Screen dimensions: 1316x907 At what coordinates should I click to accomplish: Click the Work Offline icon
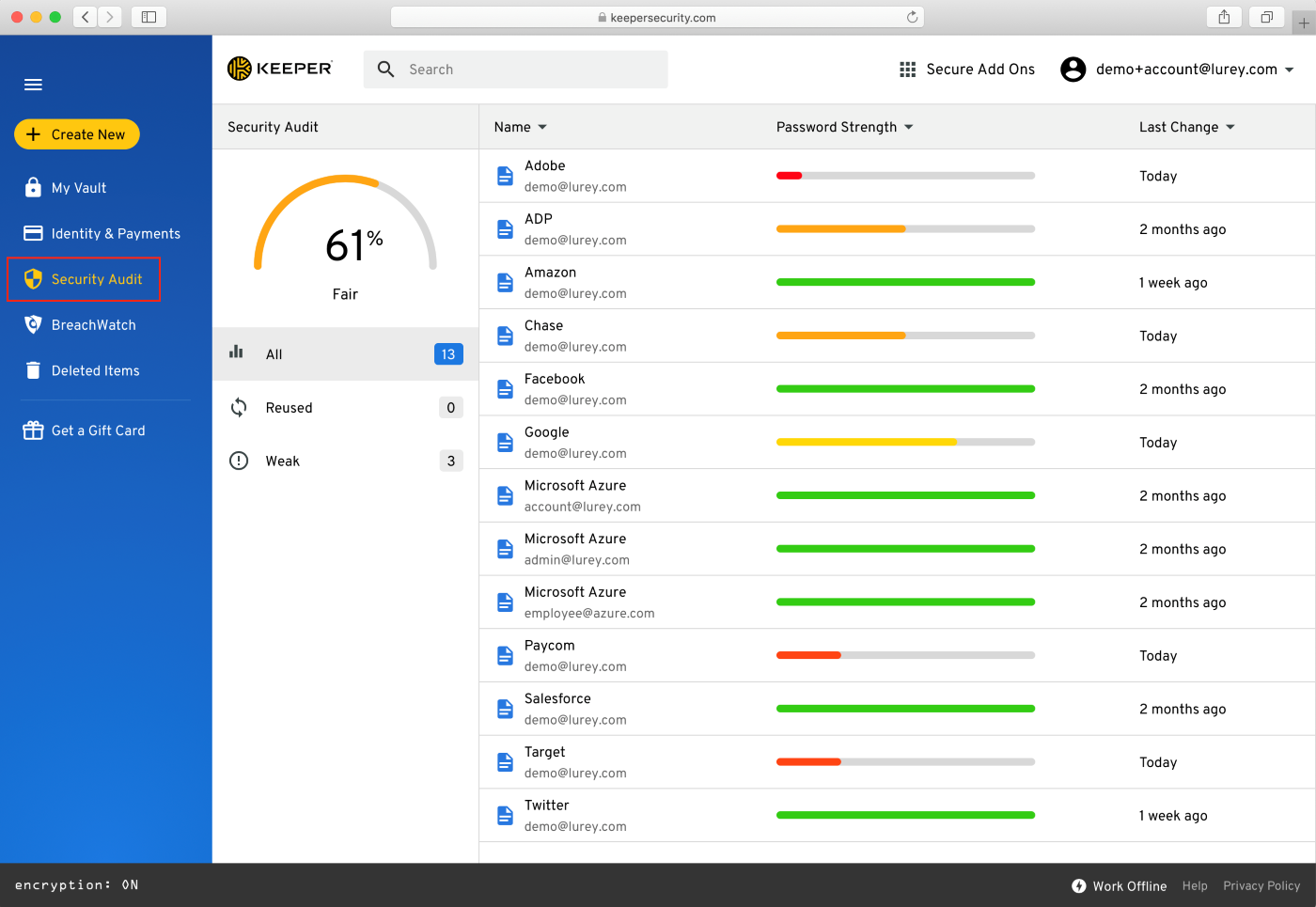1079,885
